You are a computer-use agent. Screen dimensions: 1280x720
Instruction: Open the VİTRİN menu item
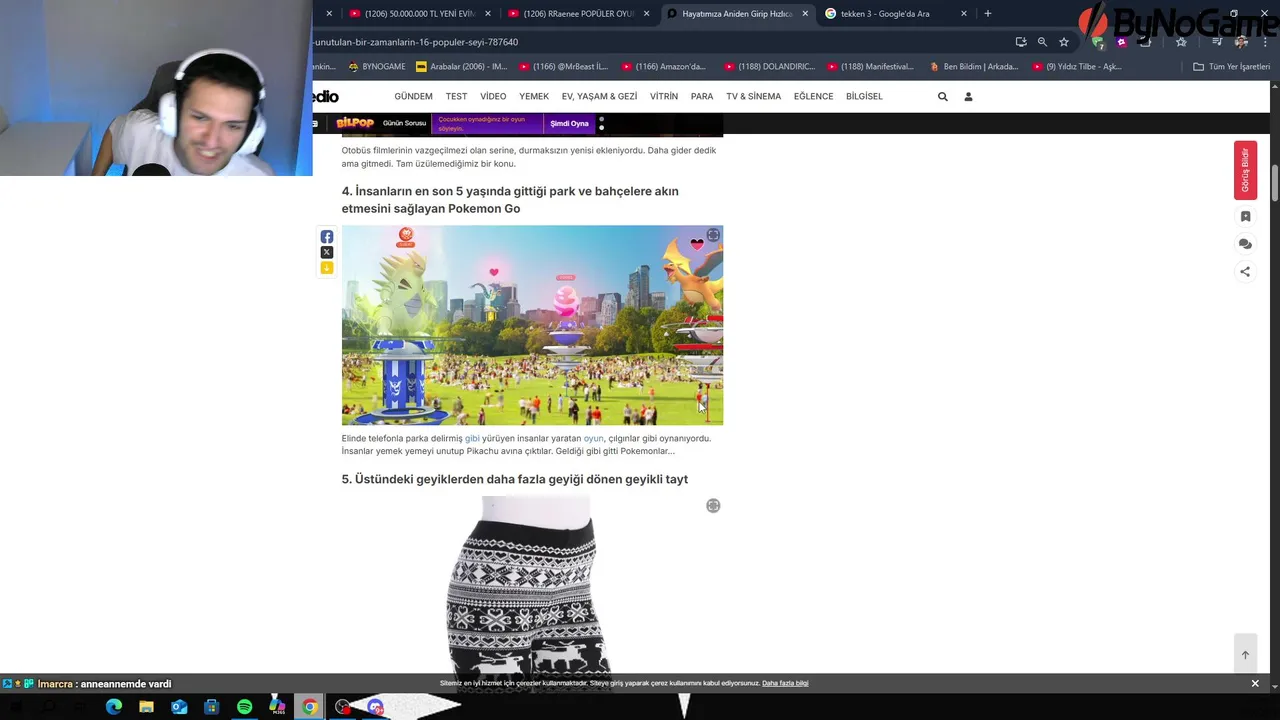click(664, 97)
